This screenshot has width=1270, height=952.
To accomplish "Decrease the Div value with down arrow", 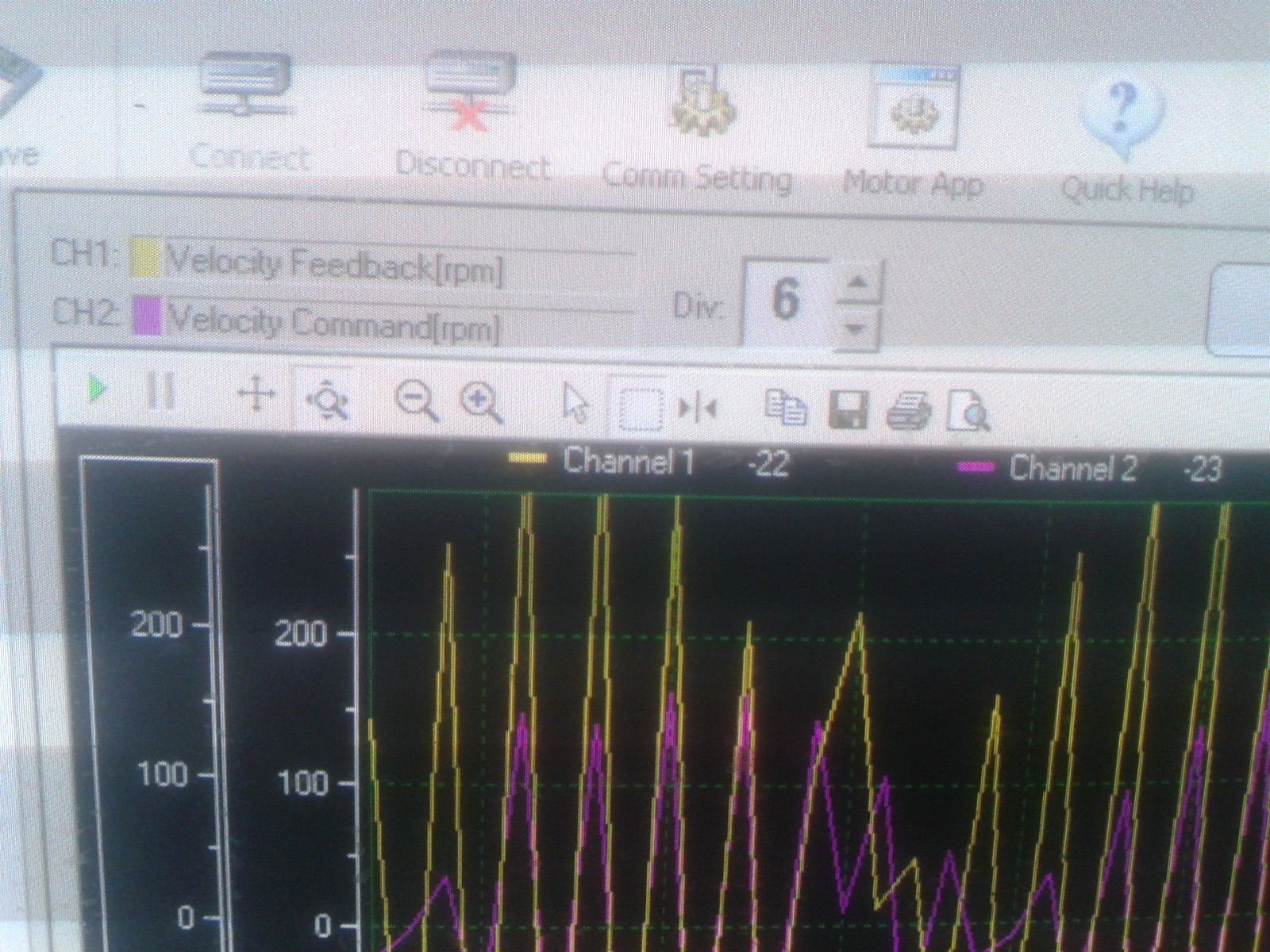I will 857,328.
